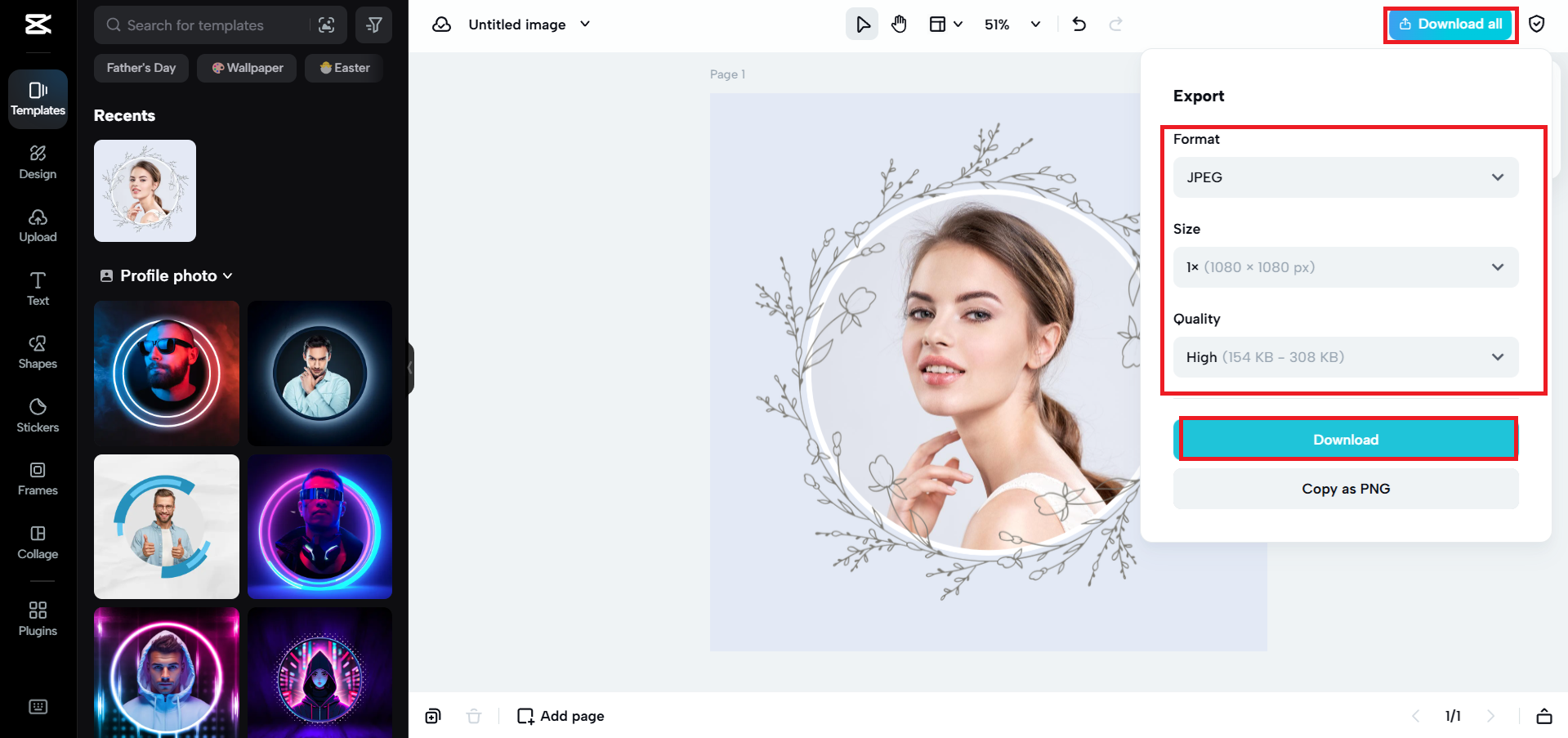Click the Page 1 label
Screen dimensions: 1568x738
727,74
